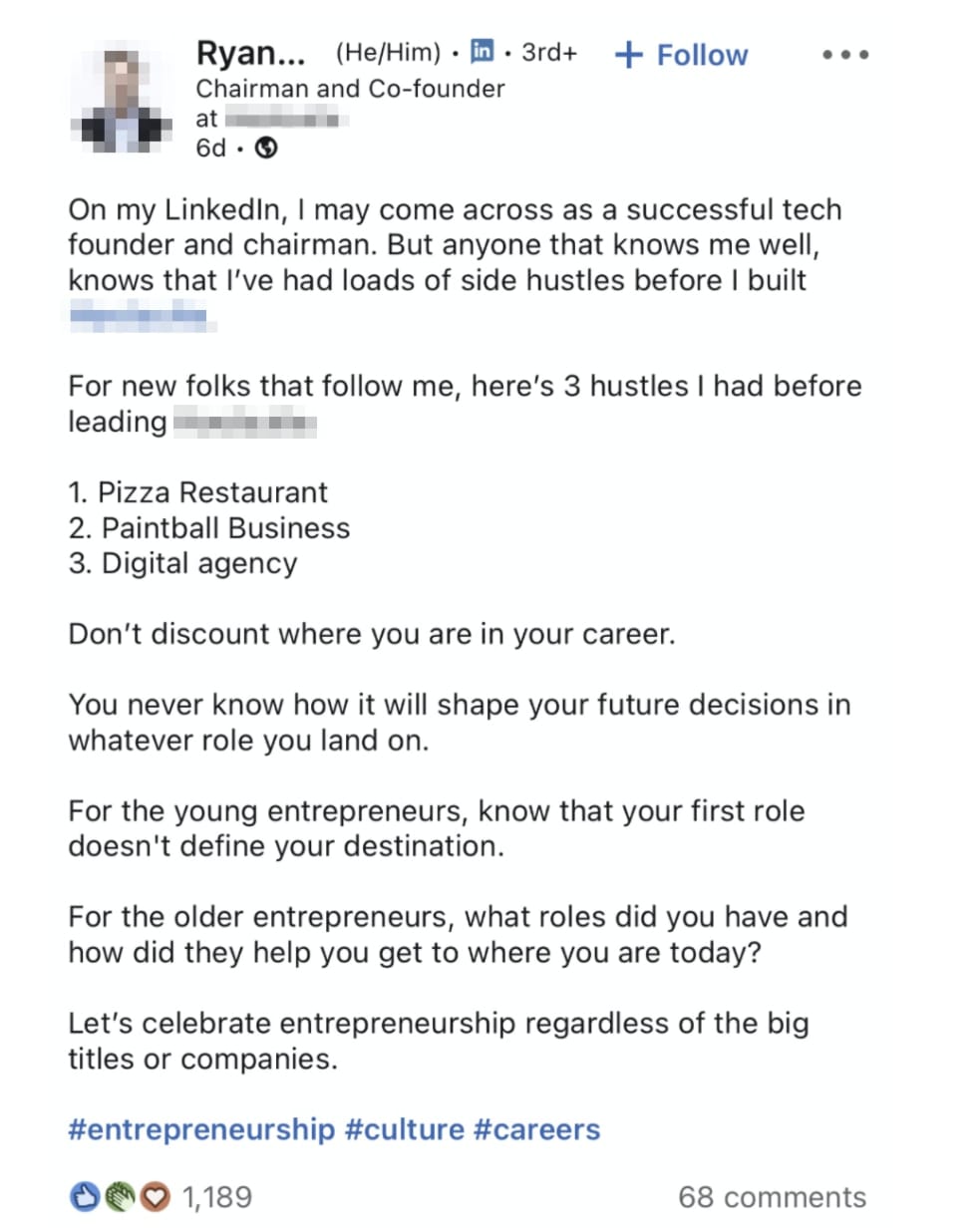Click the heart love reaction icon

point(154,1196)
